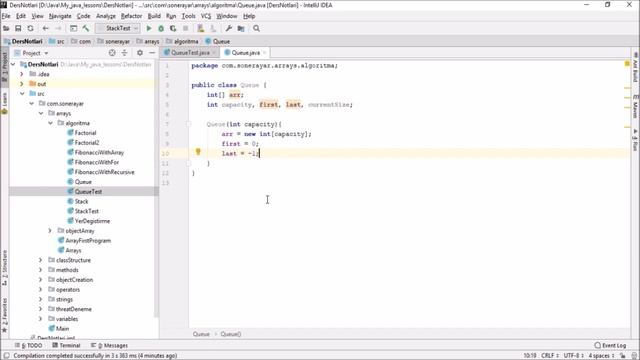
Task: Click the Scroll from Source target icon
Action: coord(112,53)
